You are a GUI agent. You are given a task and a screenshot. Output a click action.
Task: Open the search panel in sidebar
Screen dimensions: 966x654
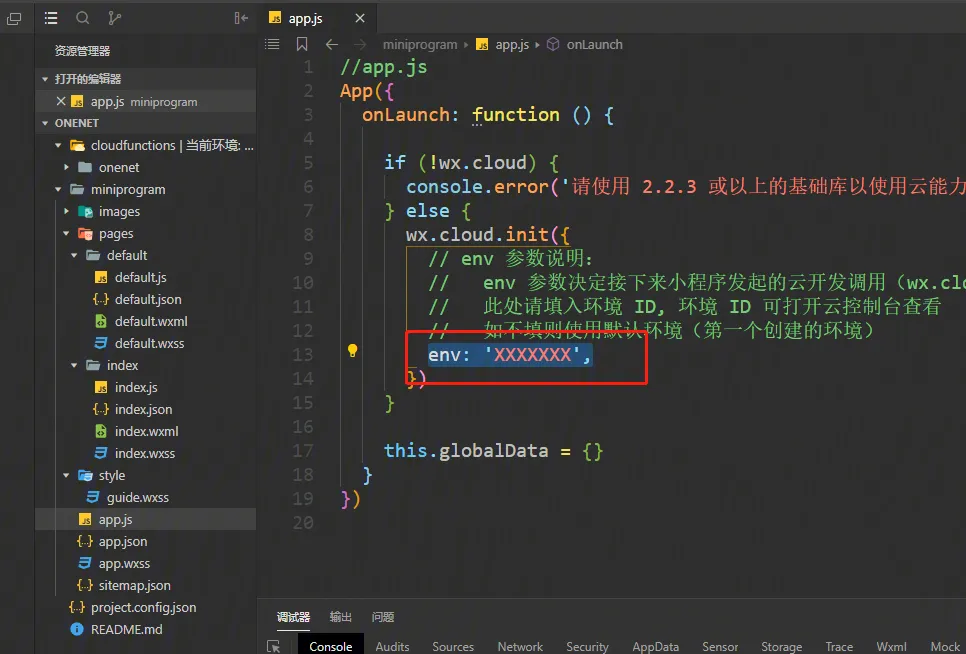click(83, 18)
